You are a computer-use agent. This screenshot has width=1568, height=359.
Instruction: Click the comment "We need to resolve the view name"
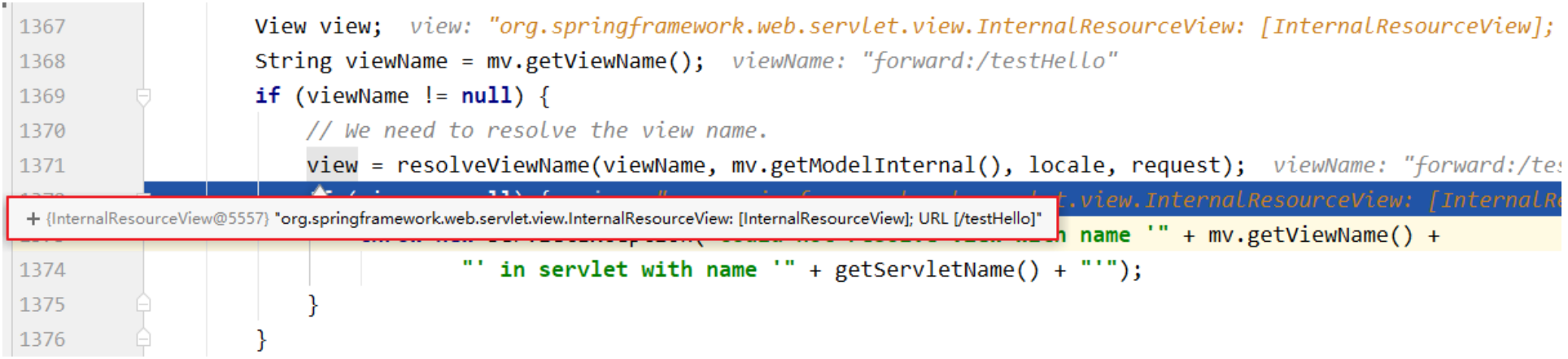click(536, 131)
